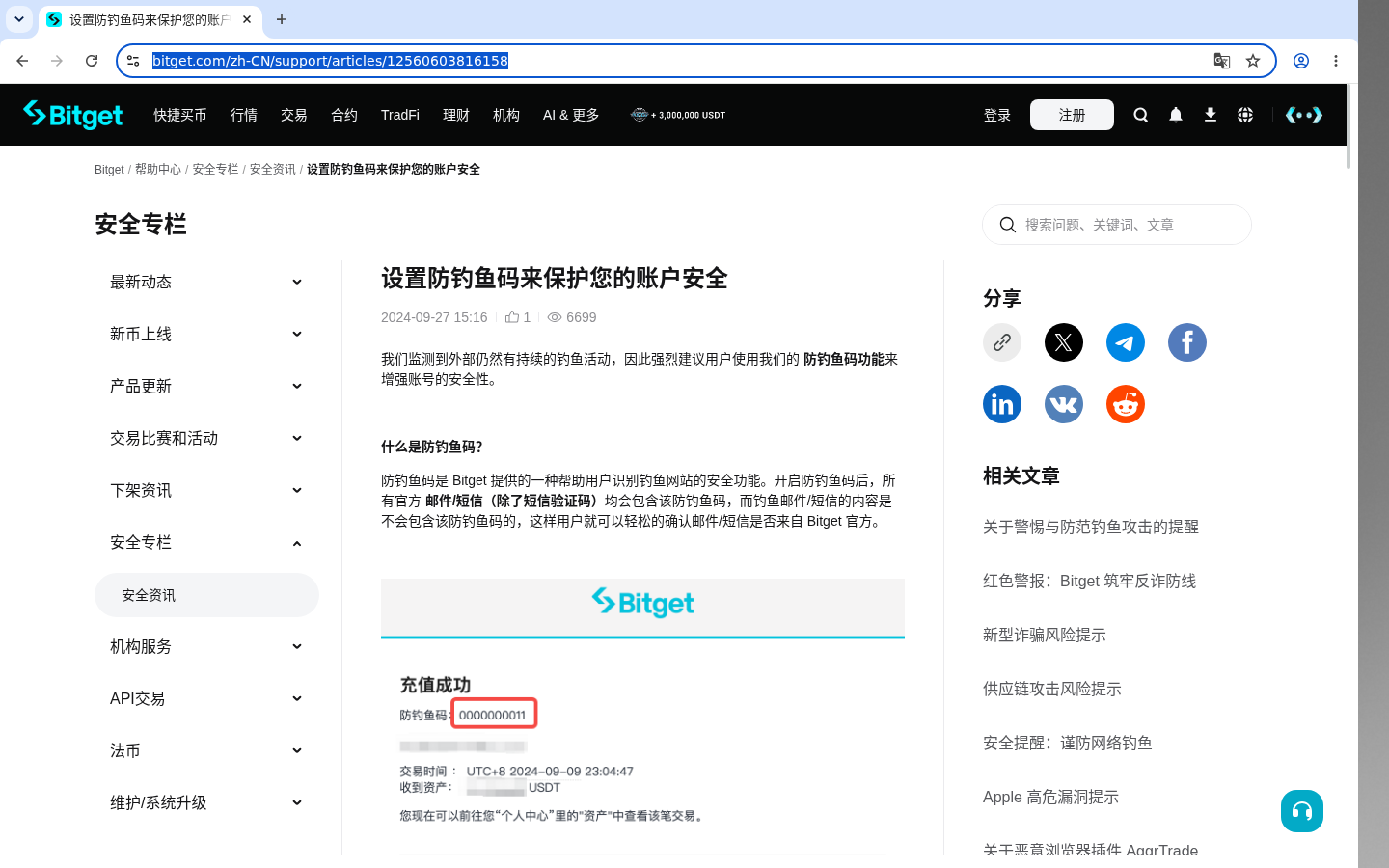
Task: Open 快捷买币 nav menu
Action: pyautogui.click(x=180, y=115)
